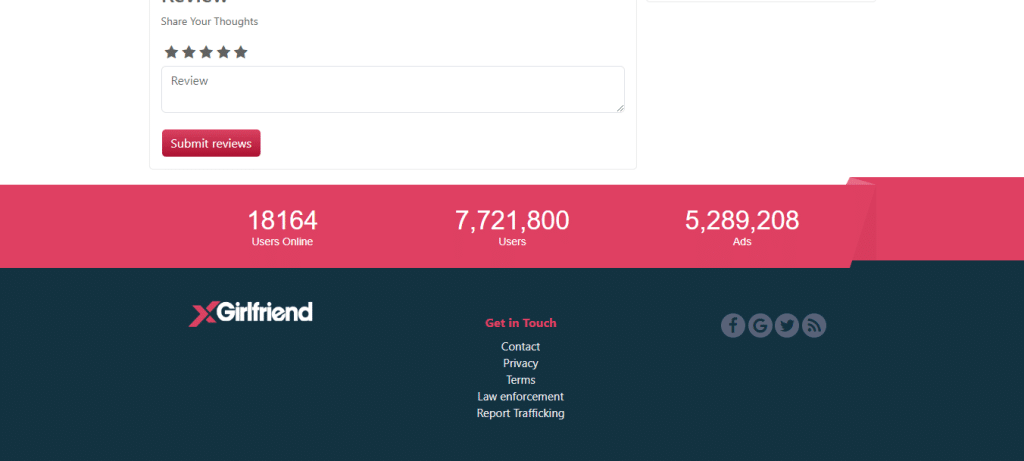Select the third rating star
The height and width of the screenshot is (461, 1024).
tap(206, 52)
